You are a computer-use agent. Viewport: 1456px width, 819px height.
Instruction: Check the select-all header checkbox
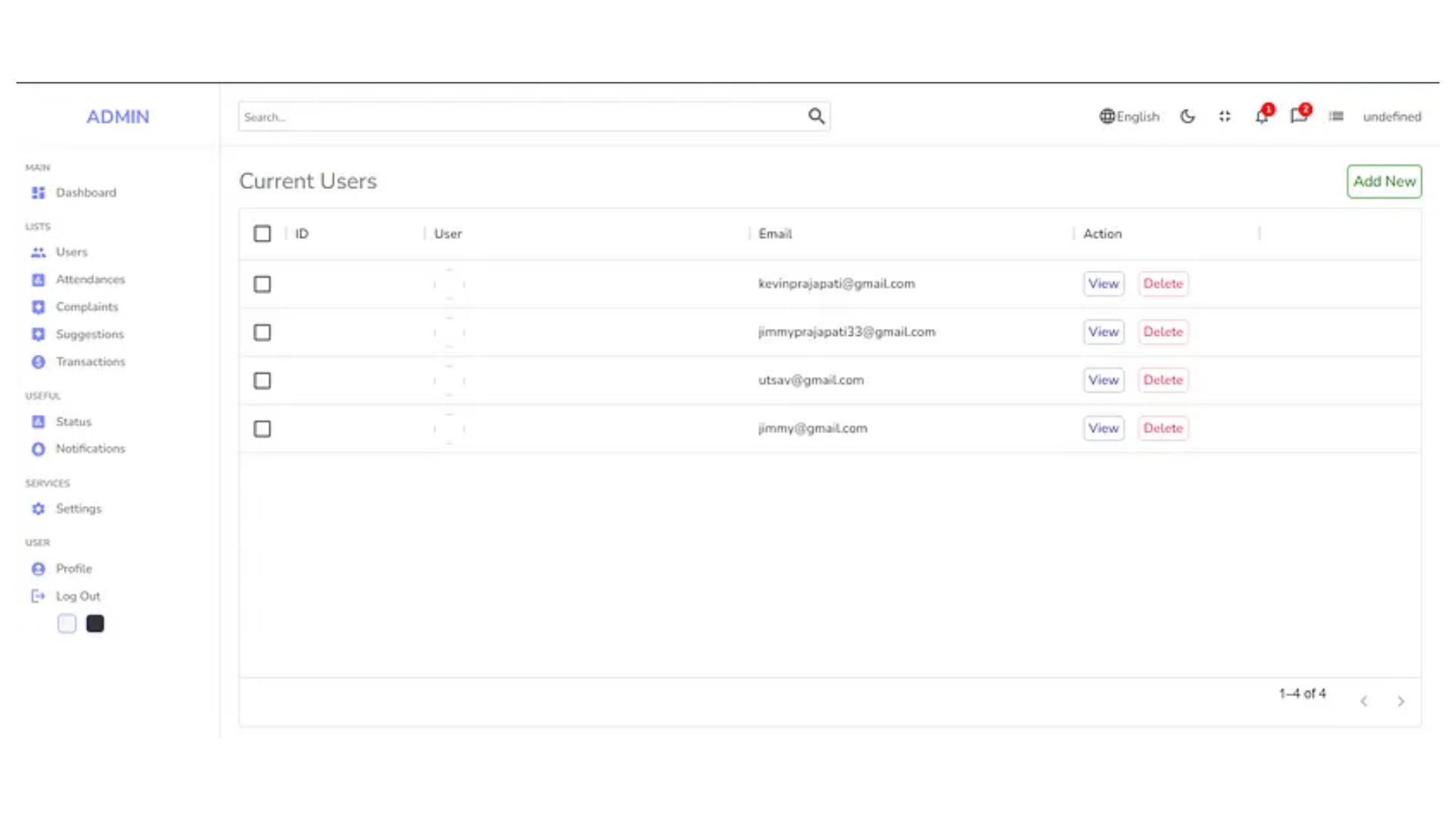tap(262, 234)
